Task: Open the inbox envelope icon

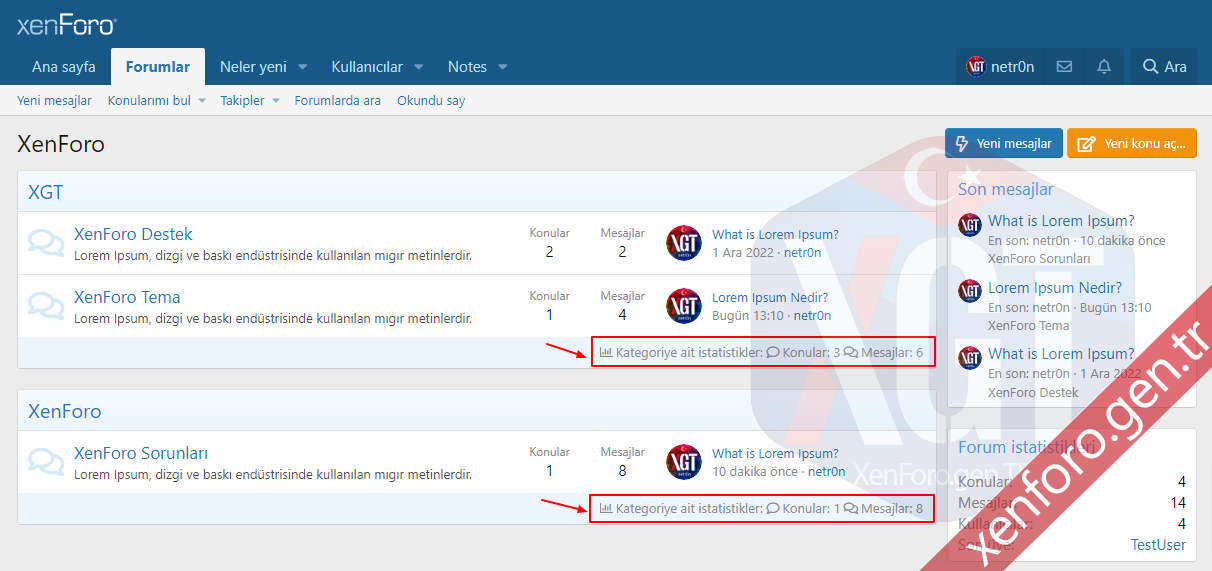Action: click(1064, 67)
